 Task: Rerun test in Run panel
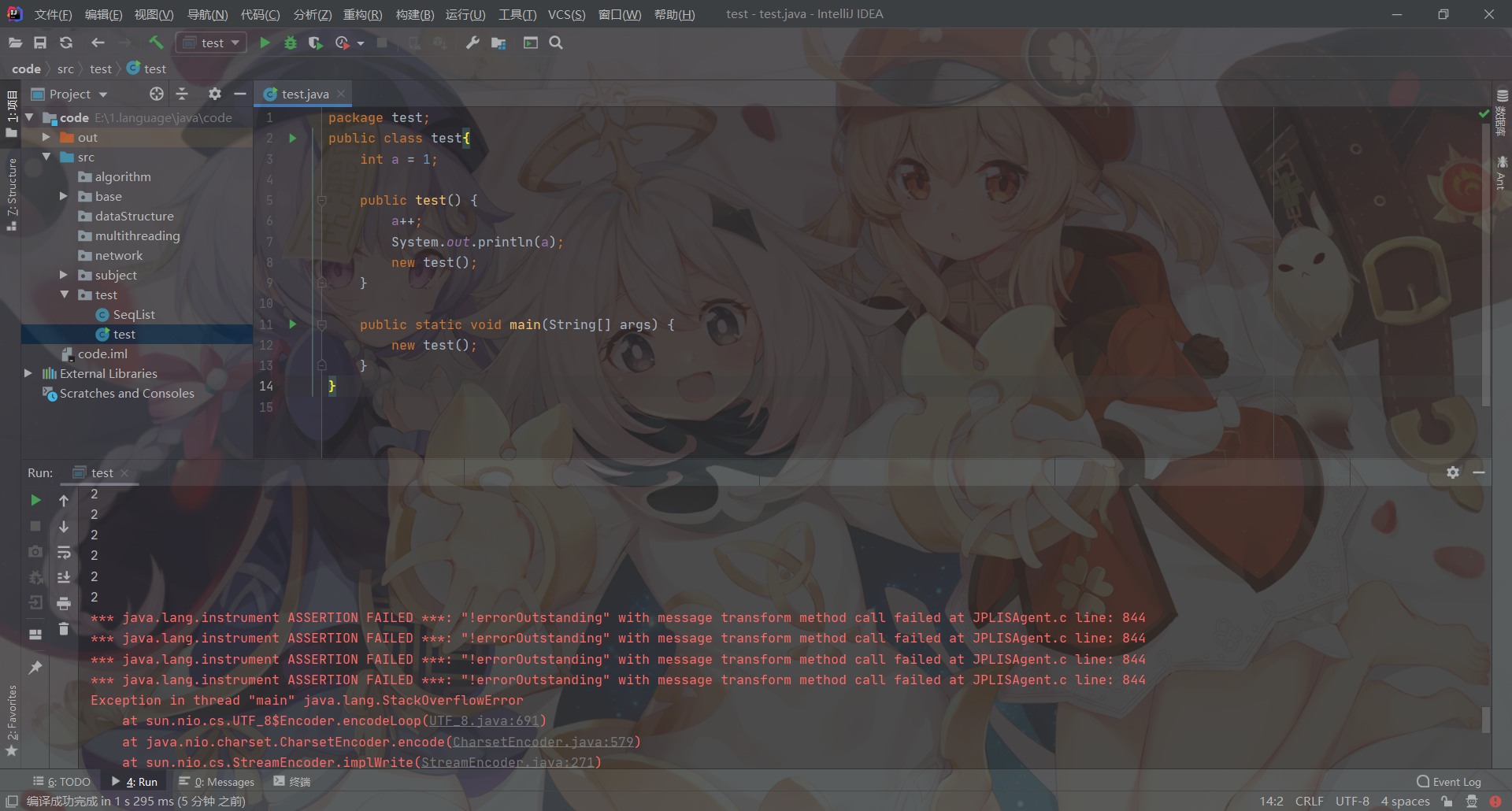[x=35, y=500]
